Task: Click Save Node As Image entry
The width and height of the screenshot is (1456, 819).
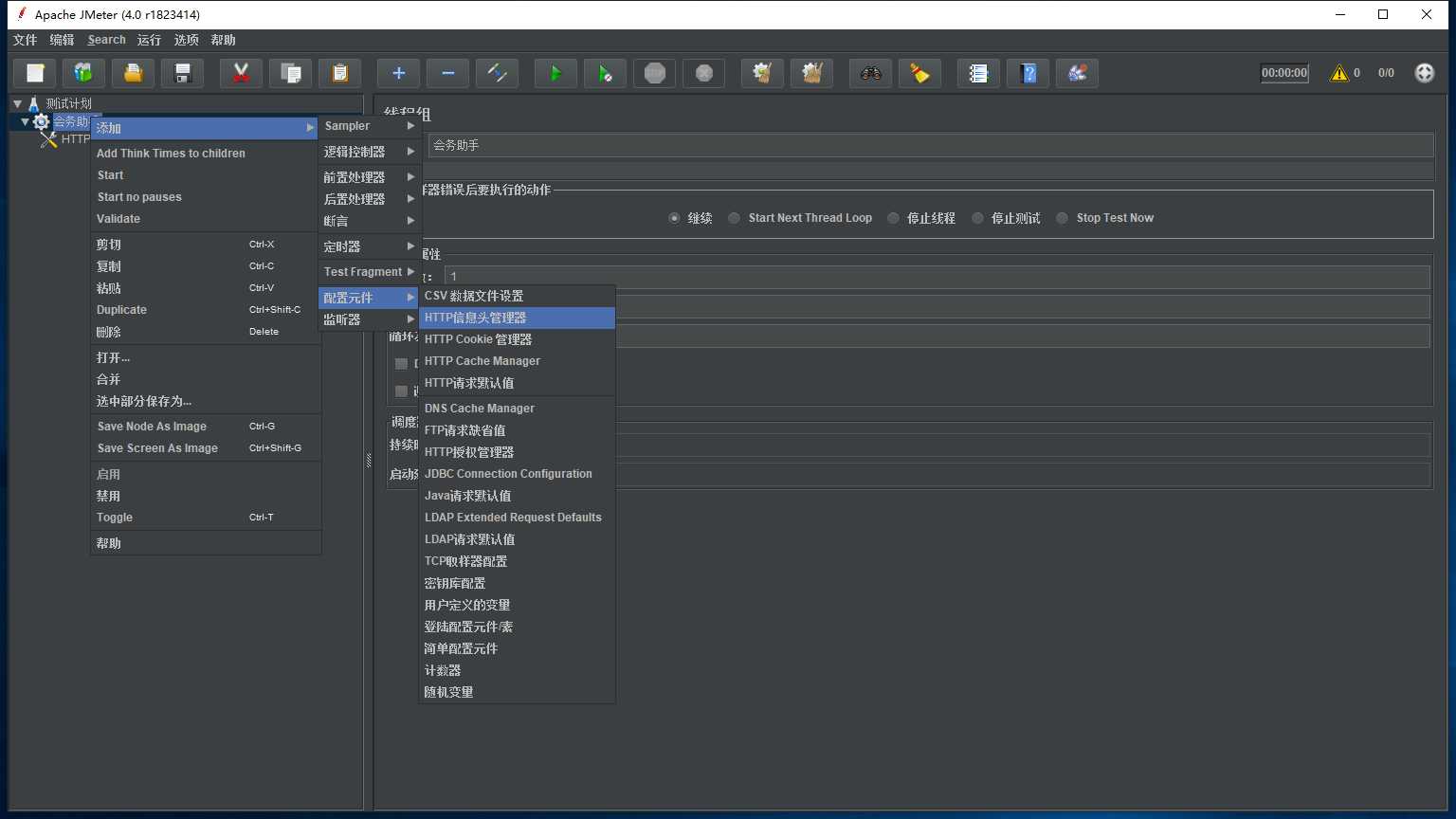Action: tap(206, 427)
